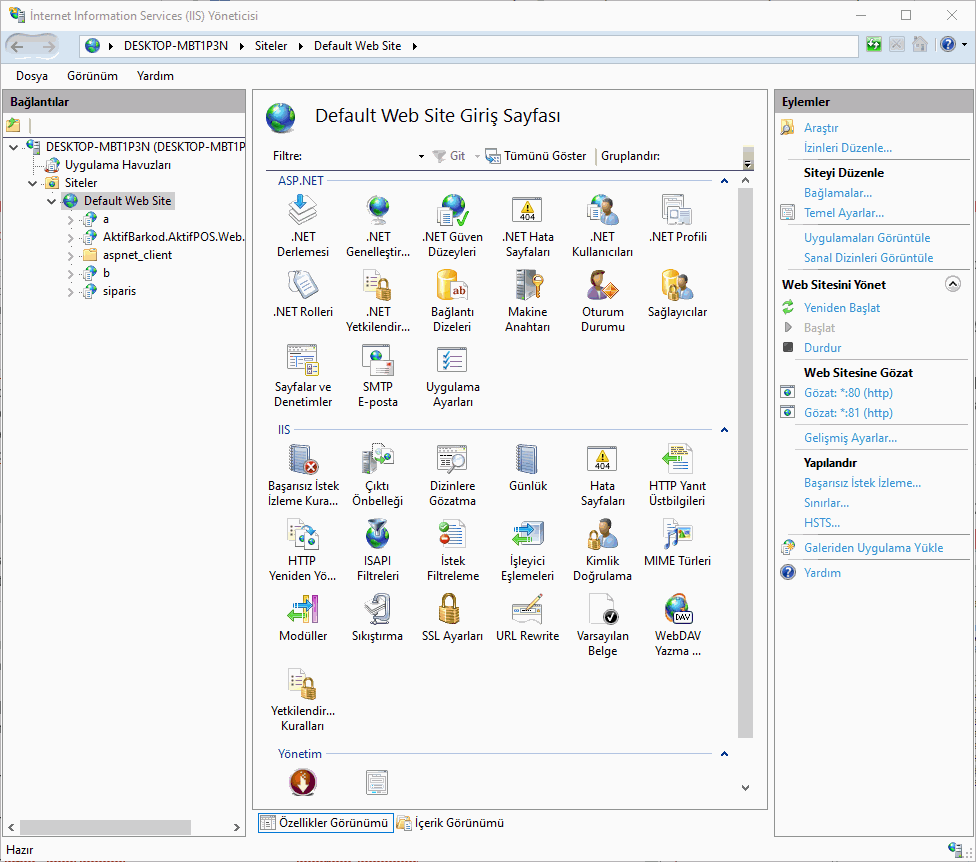
Task: Open Oturum Durumu feature
Action: 603,301
